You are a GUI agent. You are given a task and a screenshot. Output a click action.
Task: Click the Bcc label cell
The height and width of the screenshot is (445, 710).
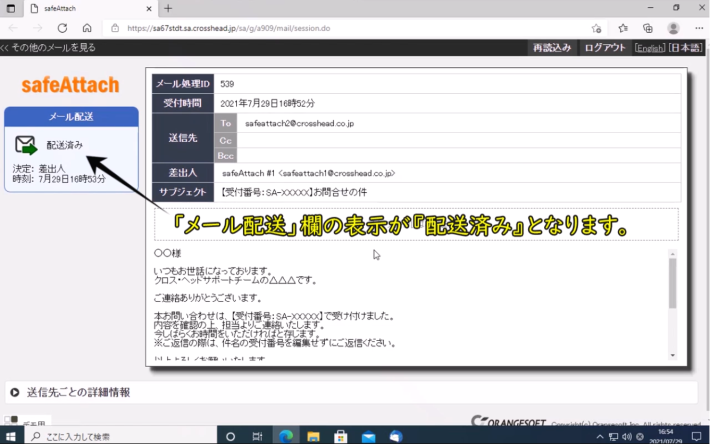(x=225, y=156)
